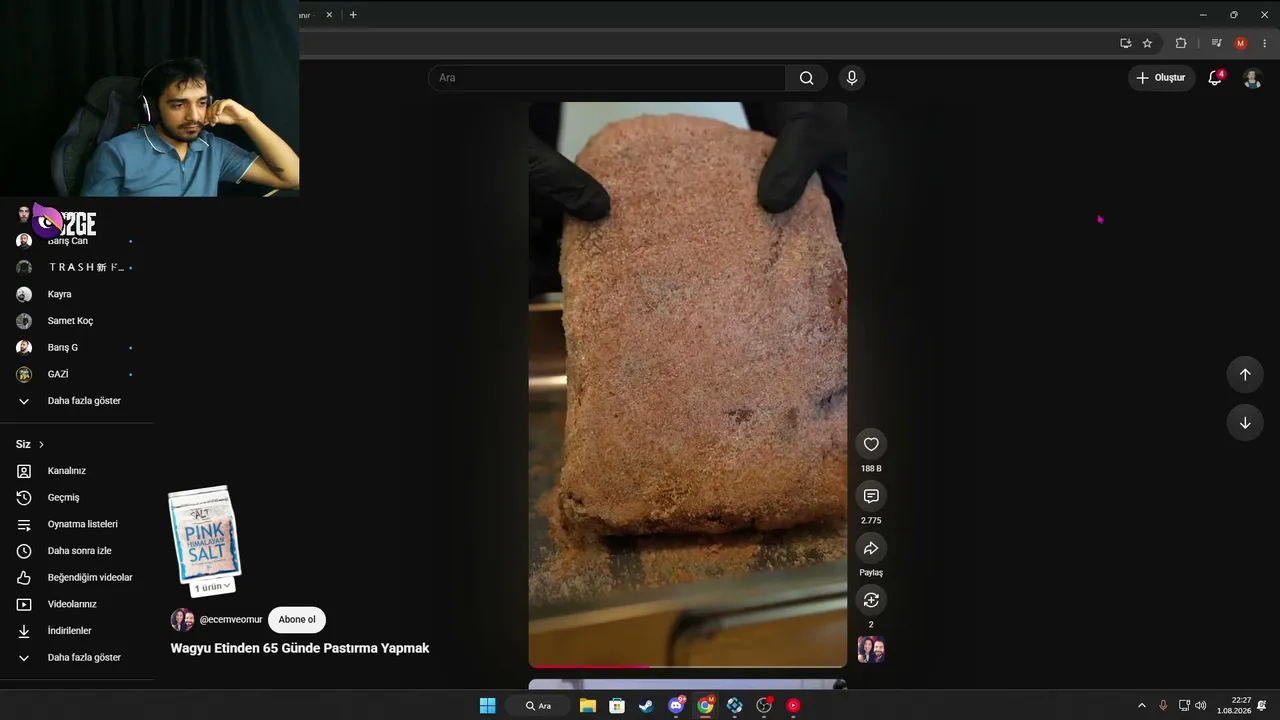Expand the 1 ürün product dropdown
1280x720 pixels.
pos(212,587)
